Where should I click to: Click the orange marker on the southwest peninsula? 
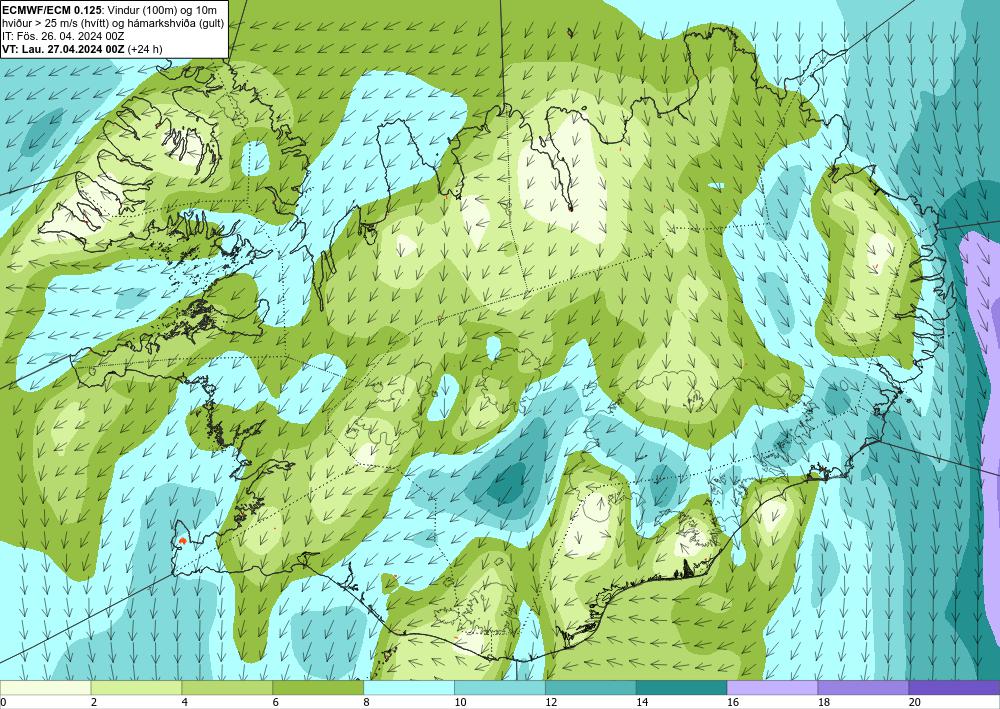(182, 541)
